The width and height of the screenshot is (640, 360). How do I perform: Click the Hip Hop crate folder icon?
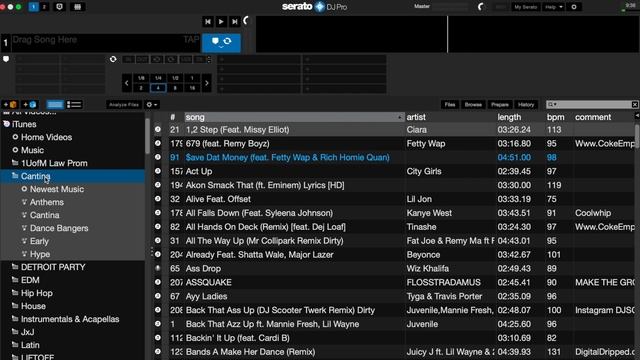pos(15,293)
